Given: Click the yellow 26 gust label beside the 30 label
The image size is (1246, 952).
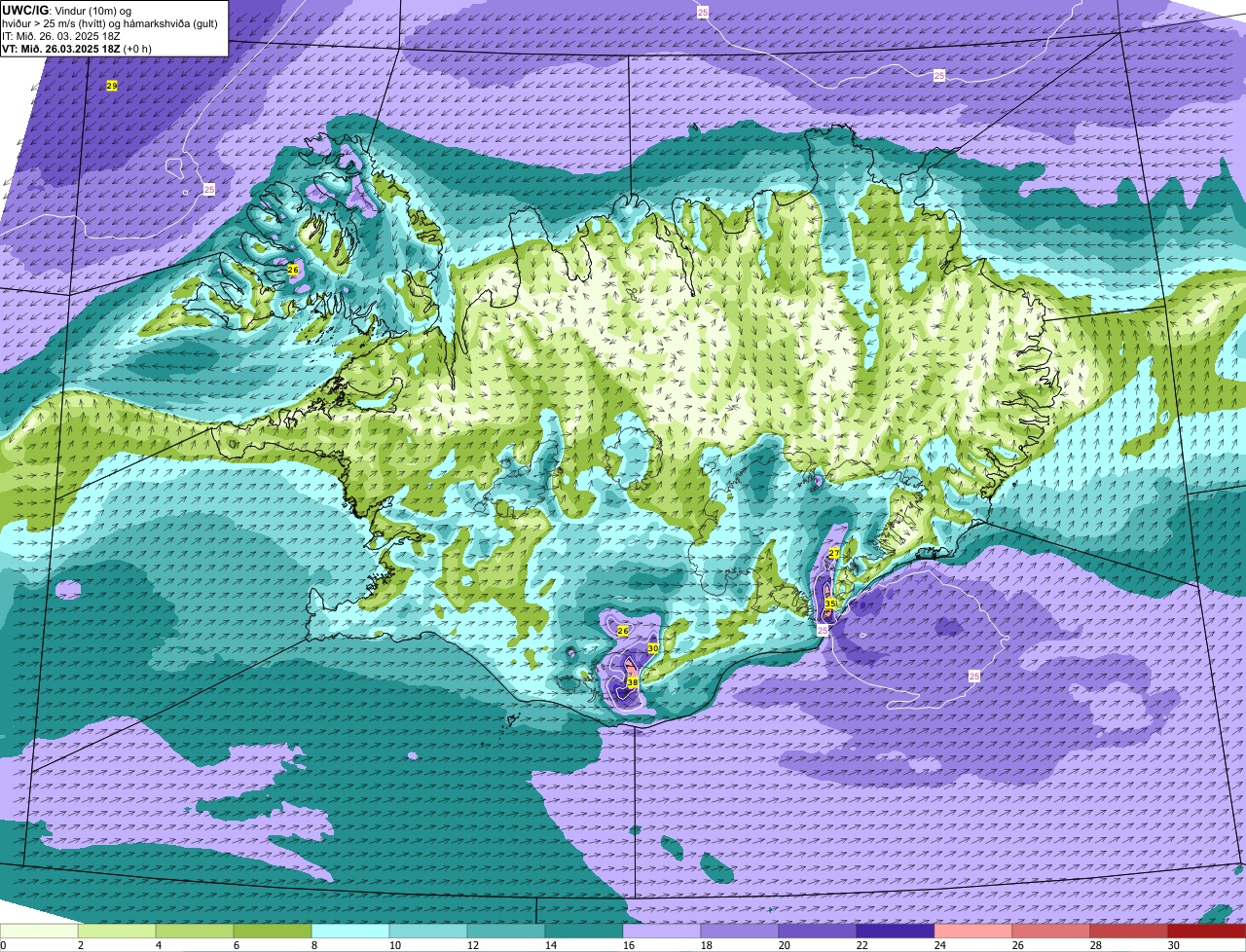Looking at the screenshot, I should click(x=623, y=631).
